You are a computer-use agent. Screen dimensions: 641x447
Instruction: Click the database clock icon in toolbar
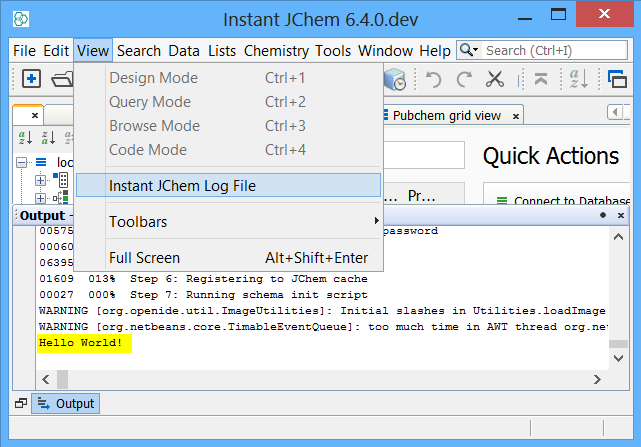tap(395, 79)
